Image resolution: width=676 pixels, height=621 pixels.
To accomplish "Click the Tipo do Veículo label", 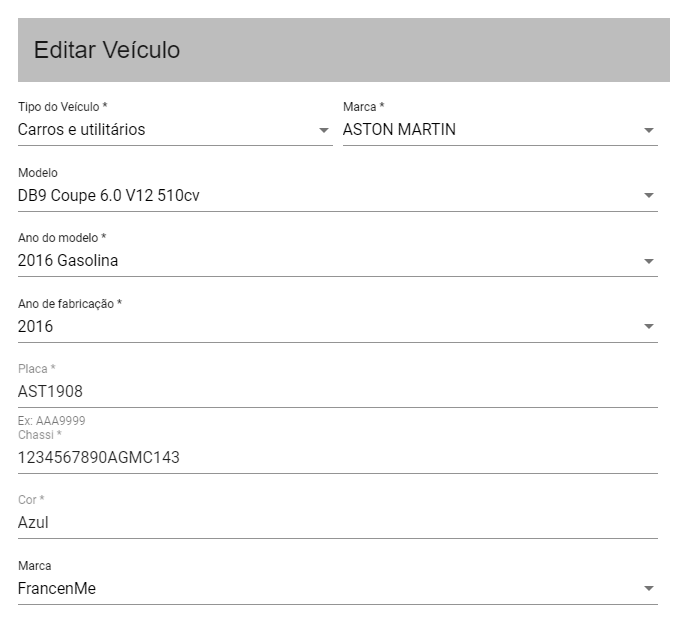I will point(63,107).
